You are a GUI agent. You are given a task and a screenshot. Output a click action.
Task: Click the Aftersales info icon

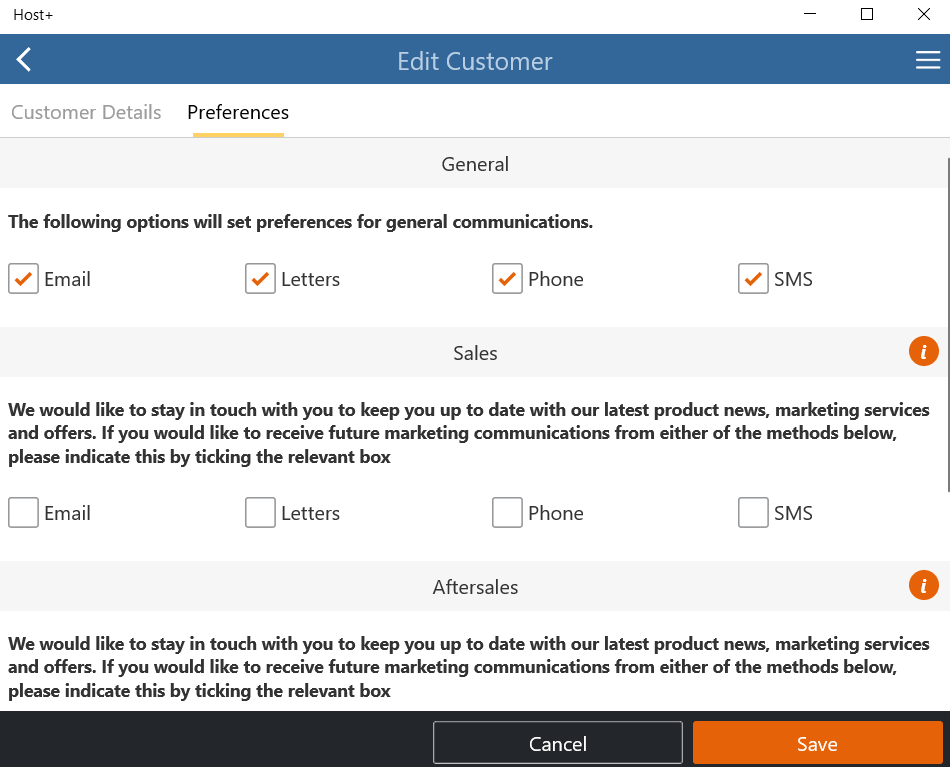pyautogui.click(x=923, y=585)
